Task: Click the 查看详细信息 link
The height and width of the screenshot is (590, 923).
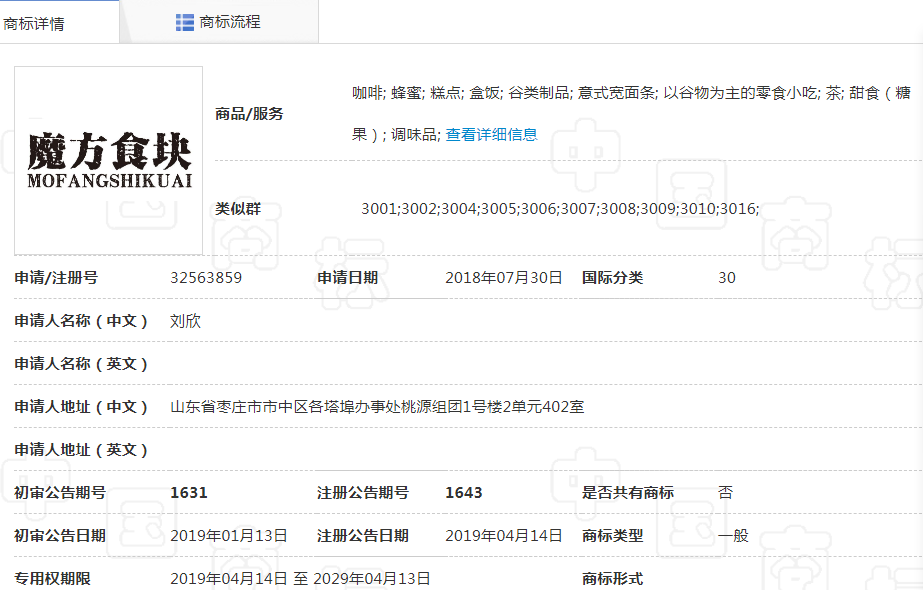Action: coord(491,134)
